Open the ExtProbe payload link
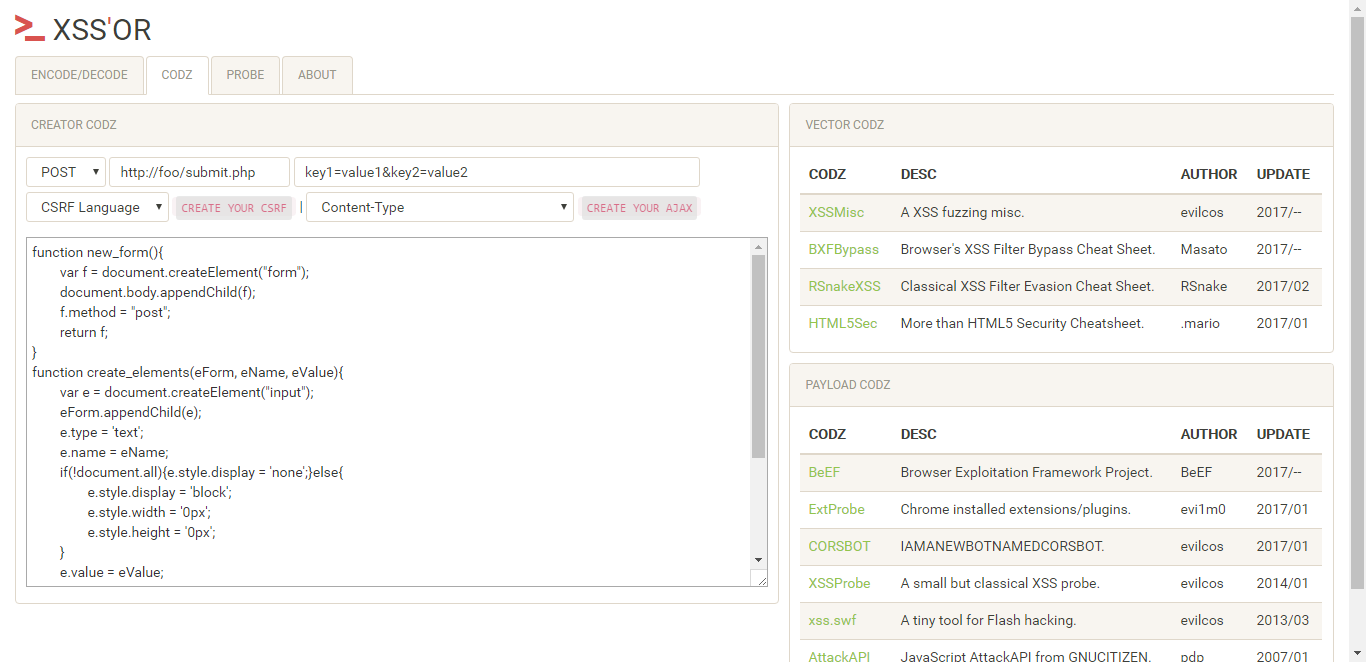1366x662 pixels. coord(836,509)
